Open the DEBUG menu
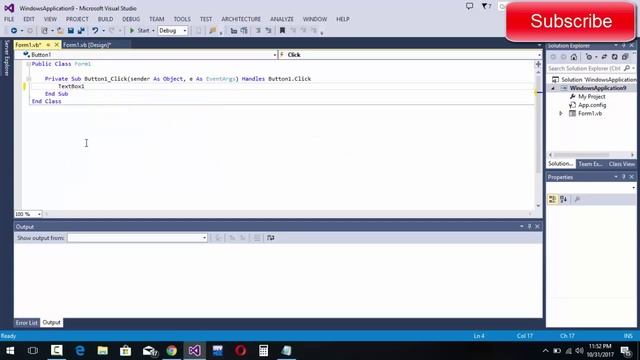The width and height of the screenshot is (640, 360). (131, 19)
